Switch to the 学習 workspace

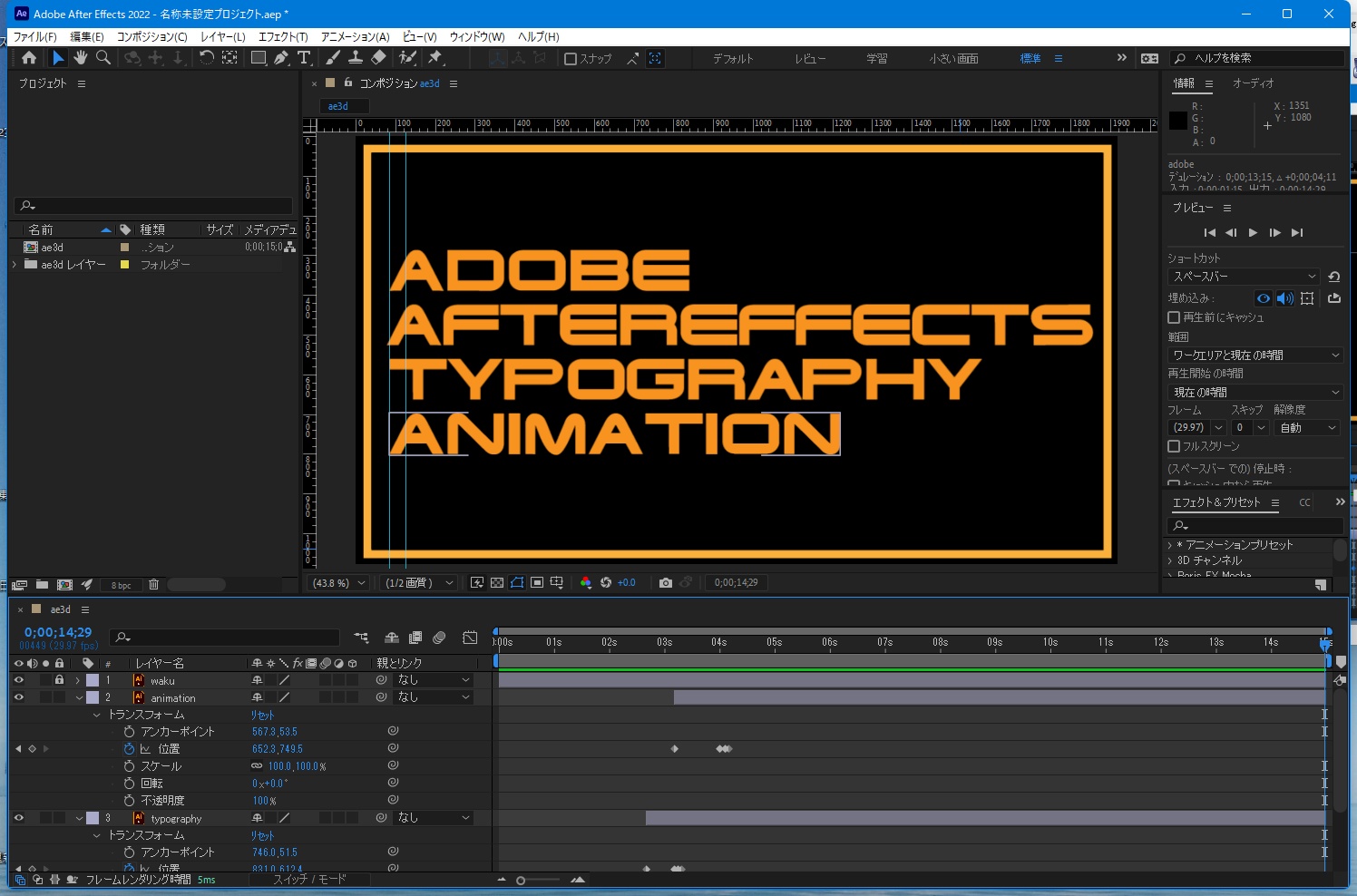pyautogui.click(x=877, y=59)
